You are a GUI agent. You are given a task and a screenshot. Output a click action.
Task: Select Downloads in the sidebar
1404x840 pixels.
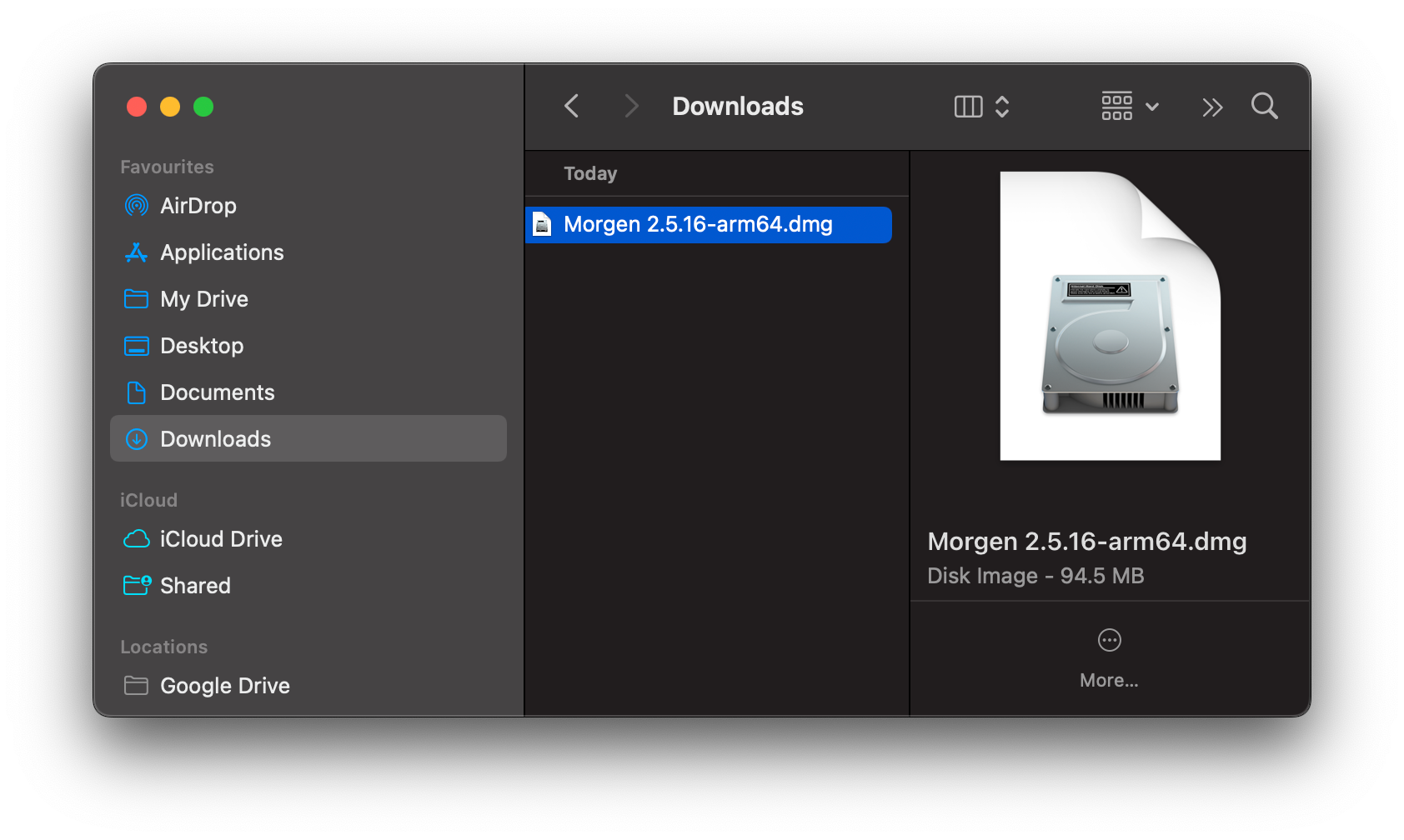(308, 438)
